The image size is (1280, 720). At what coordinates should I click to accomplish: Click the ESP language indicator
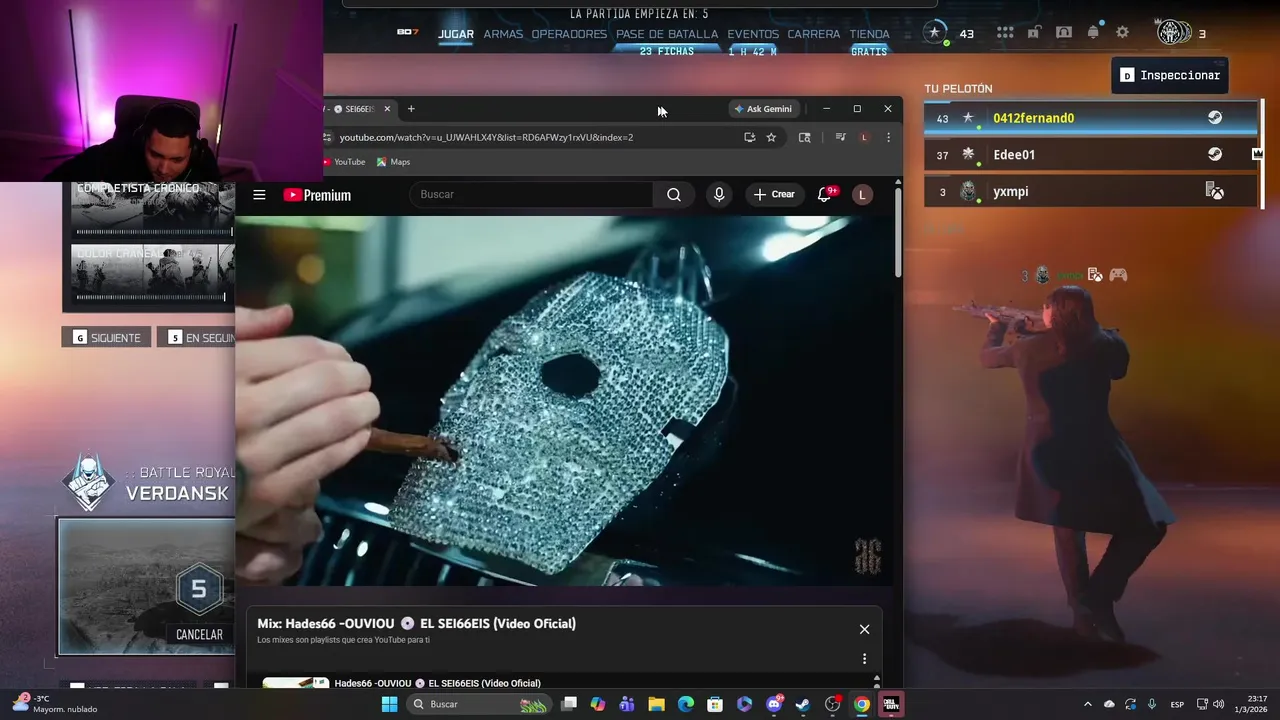1178,704
